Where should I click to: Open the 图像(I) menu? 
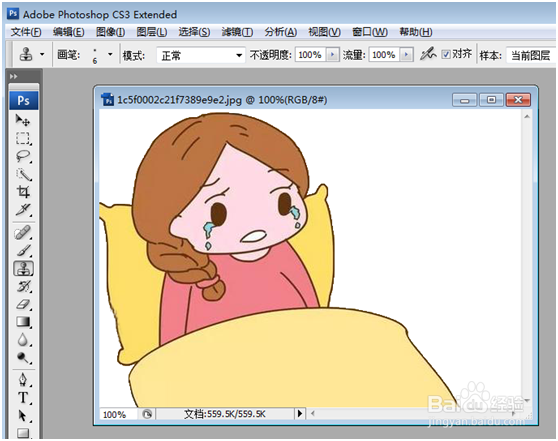pyautogui.click(x=110, y=32)
